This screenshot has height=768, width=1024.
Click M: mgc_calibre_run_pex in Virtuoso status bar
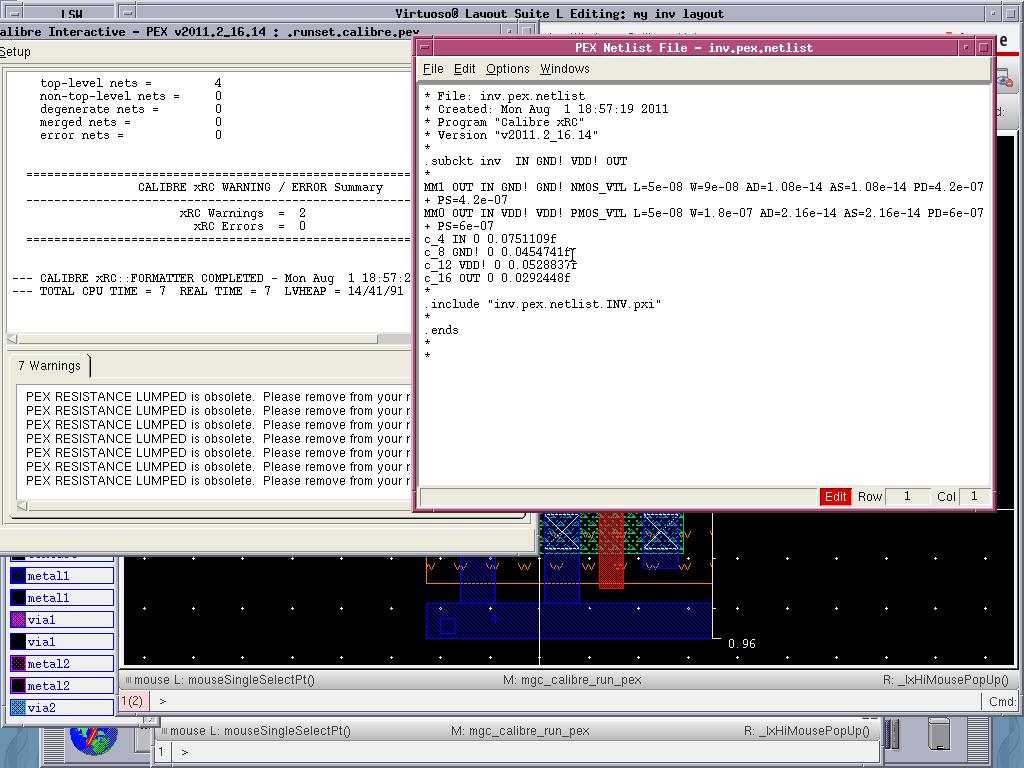(x=572, y=680)
